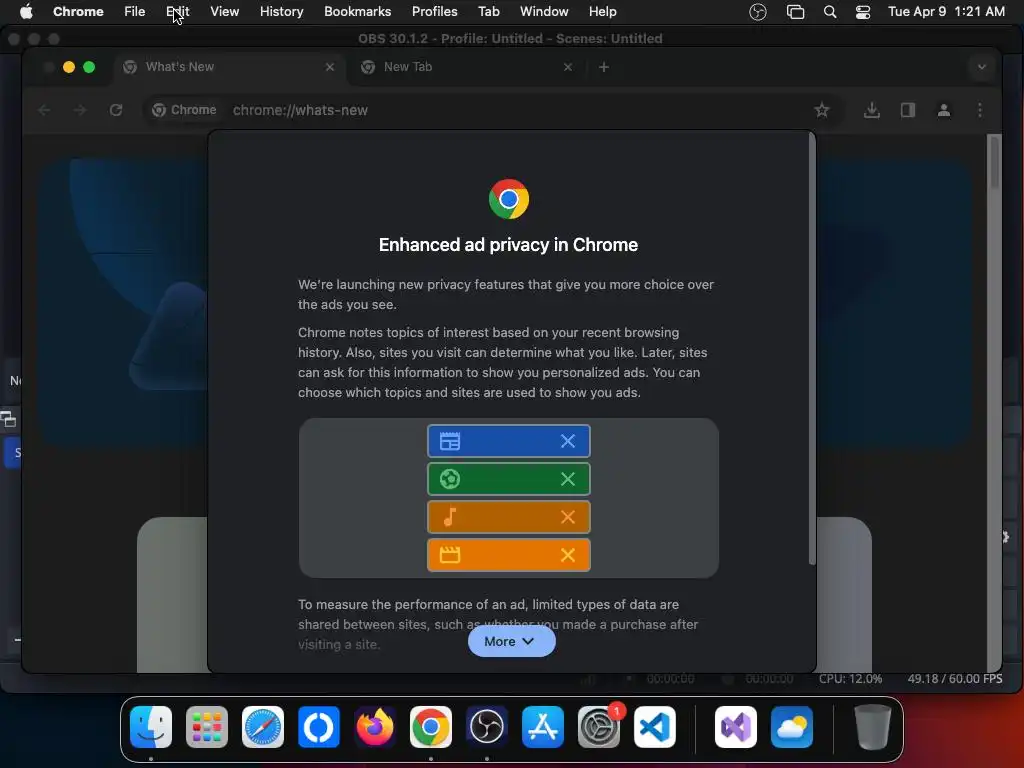1024x768 pixels.
Task: Open the Chrome menu bar item
Action: [x=78, y=12]
